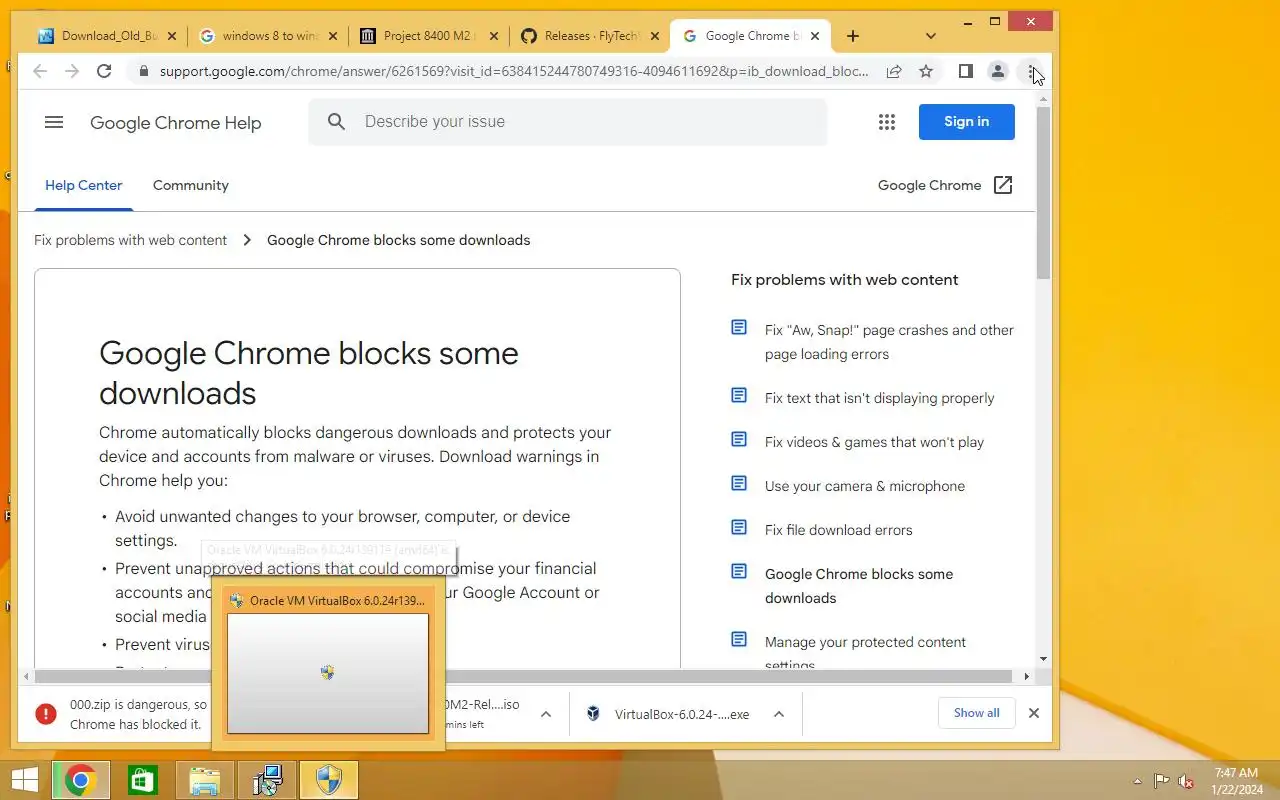This screenshot has width=1280, height=800.
Task: Click the Google Chrome Help title
Action: click(x=175, y=123)
